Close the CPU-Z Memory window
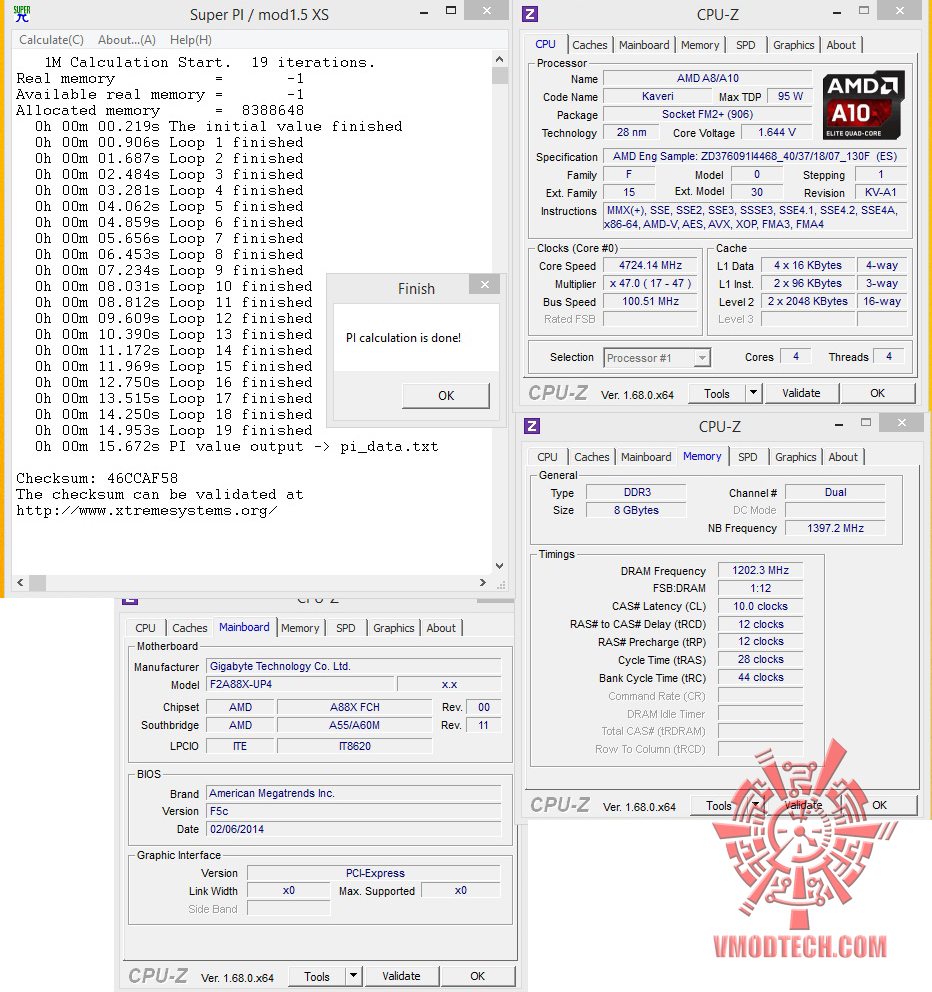 (902, 423)
